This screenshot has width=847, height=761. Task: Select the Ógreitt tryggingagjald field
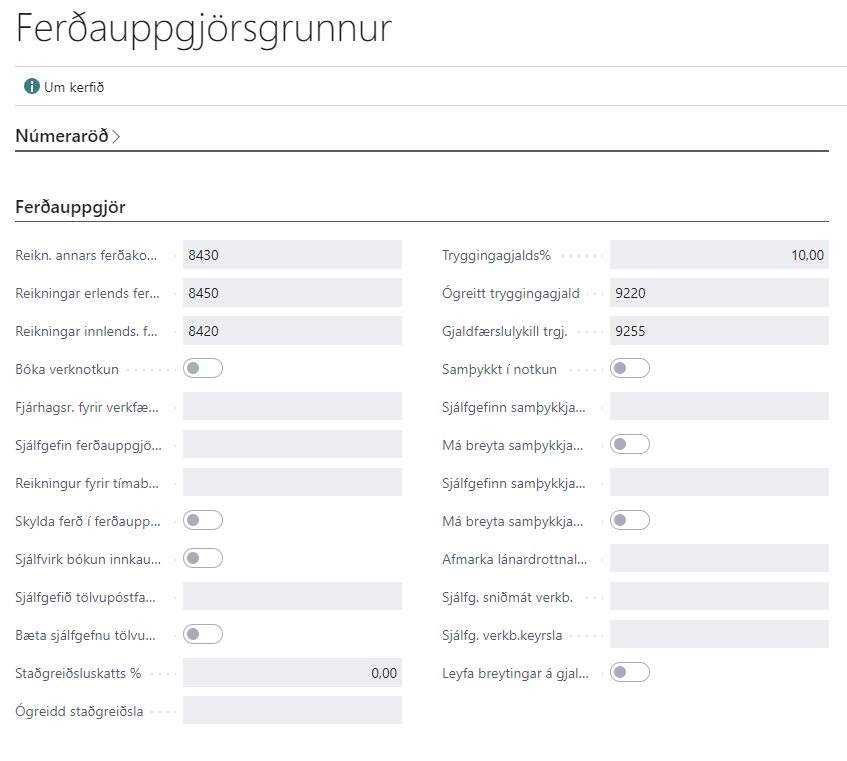tap(719, 293)
